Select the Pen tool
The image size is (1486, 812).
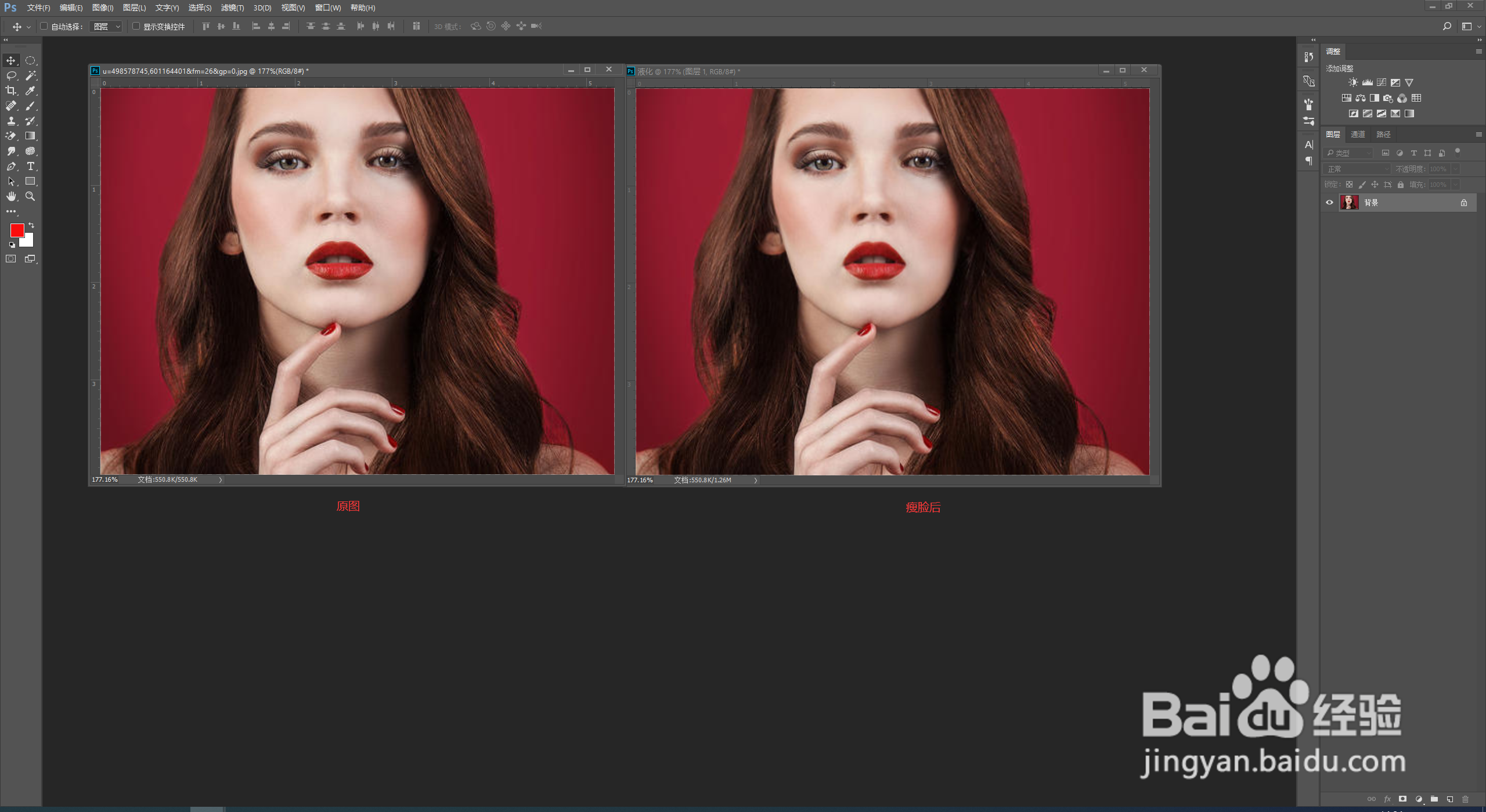coord(11,167)
